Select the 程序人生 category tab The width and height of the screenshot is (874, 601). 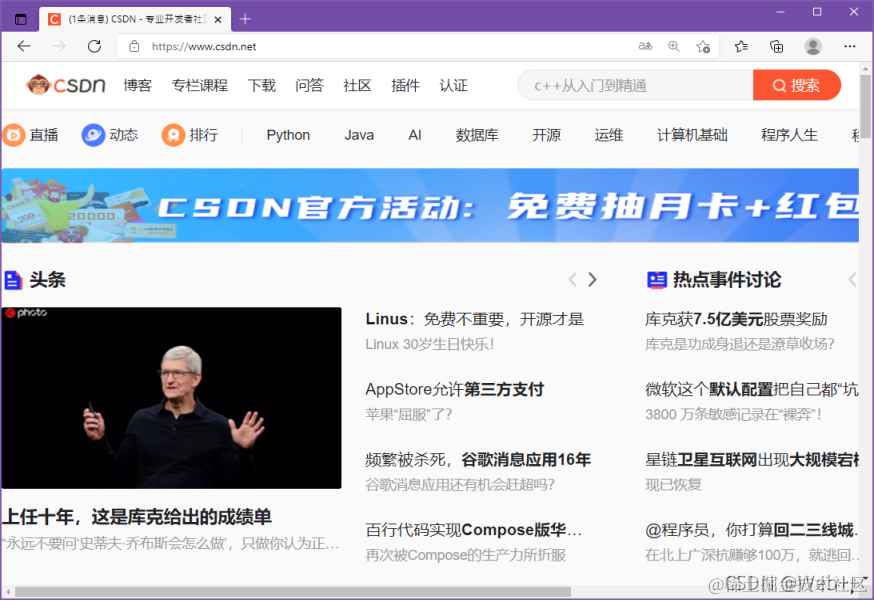pos(789,135)
